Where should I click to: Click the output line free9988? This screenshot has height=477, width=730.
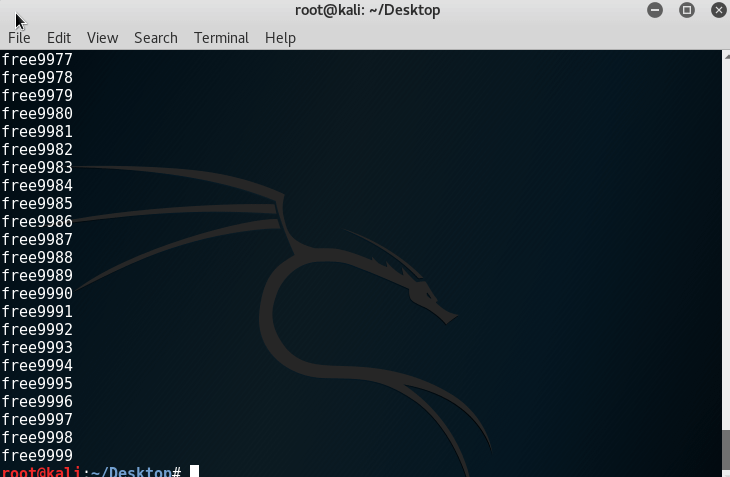tap(37, 257)
